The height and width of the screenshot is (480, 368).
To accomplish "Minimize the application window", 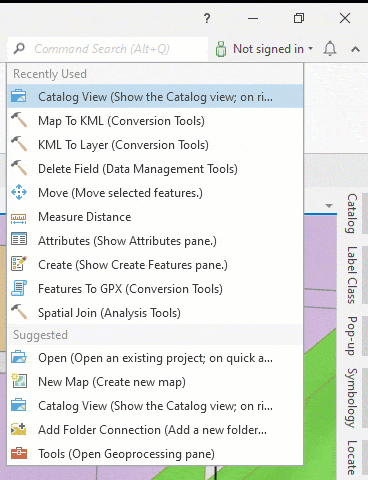I will 253,18.
